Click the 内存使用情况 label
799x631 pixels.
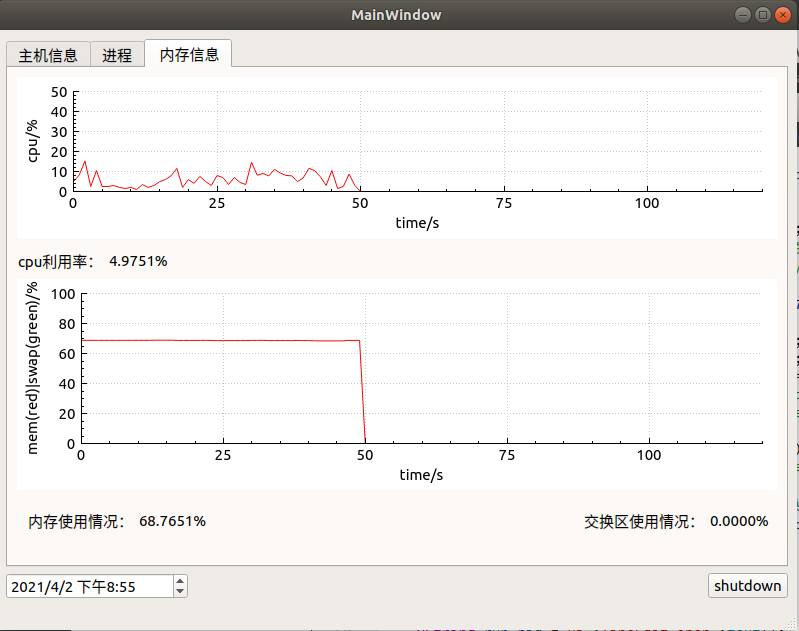76,521
